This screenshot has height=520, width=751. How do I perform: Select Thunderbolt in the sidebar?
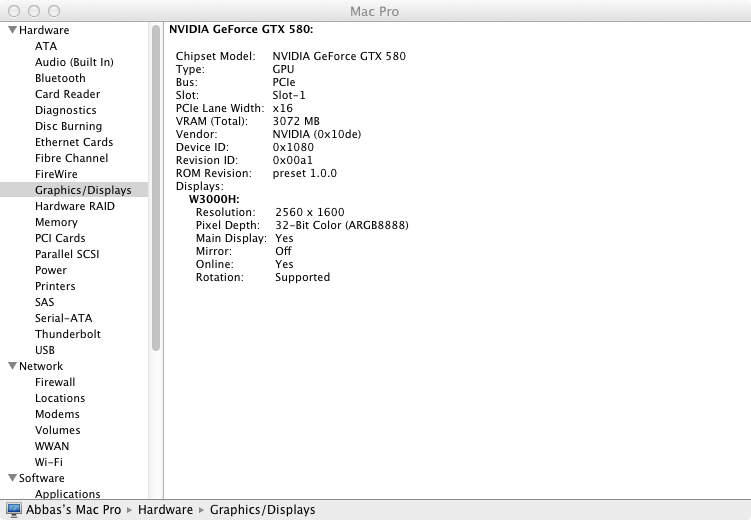(68, 334)
